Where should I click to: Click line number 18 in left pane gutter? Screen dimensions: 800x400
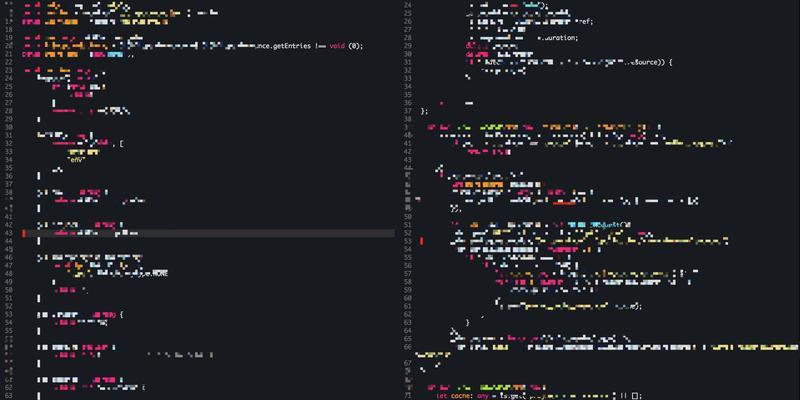[x=9, y=30]
